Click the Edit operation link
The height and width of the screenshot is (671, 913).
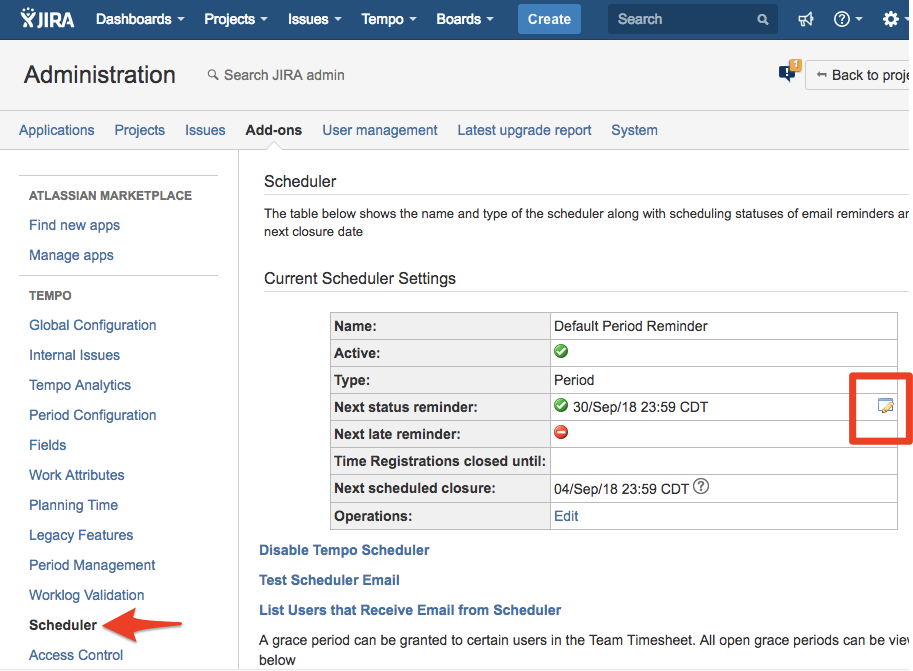coord(566,516)
